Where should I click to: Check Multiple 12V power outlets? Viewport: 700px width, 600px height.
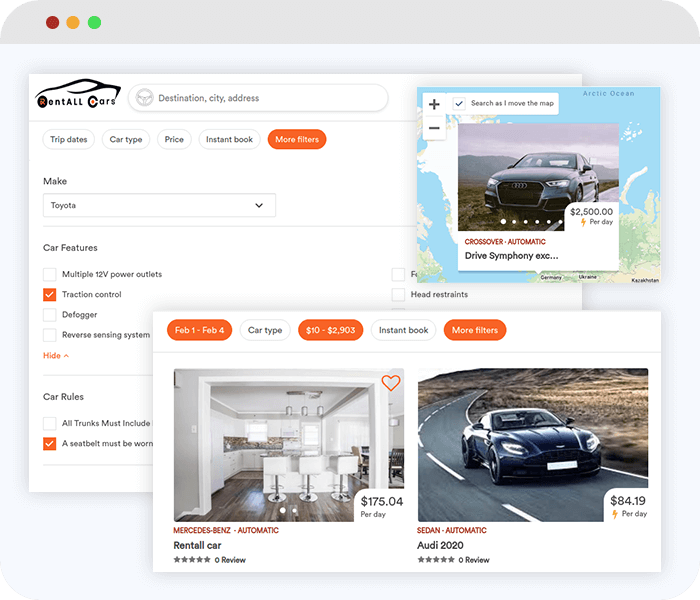(x=50, y=274)
